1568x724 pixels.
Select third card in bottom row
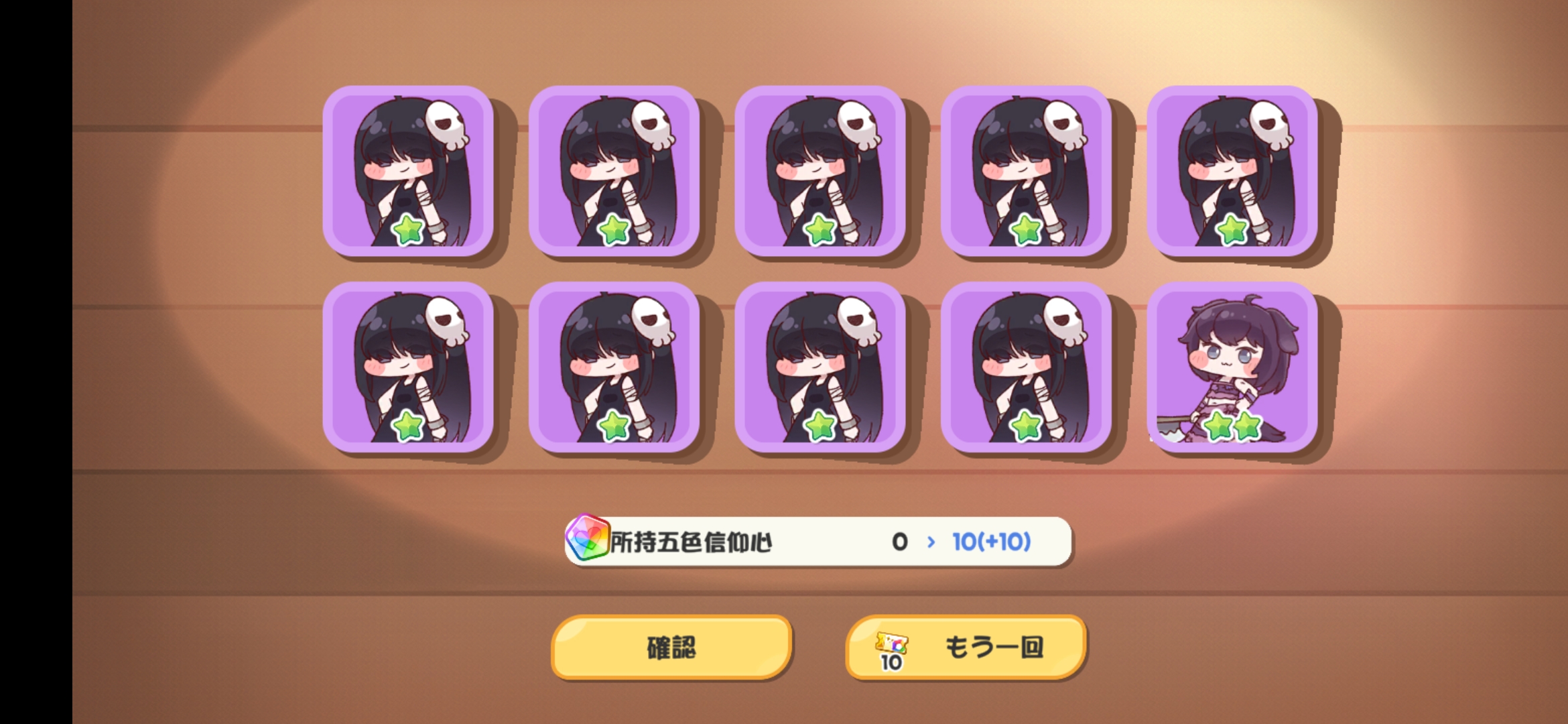820,367
